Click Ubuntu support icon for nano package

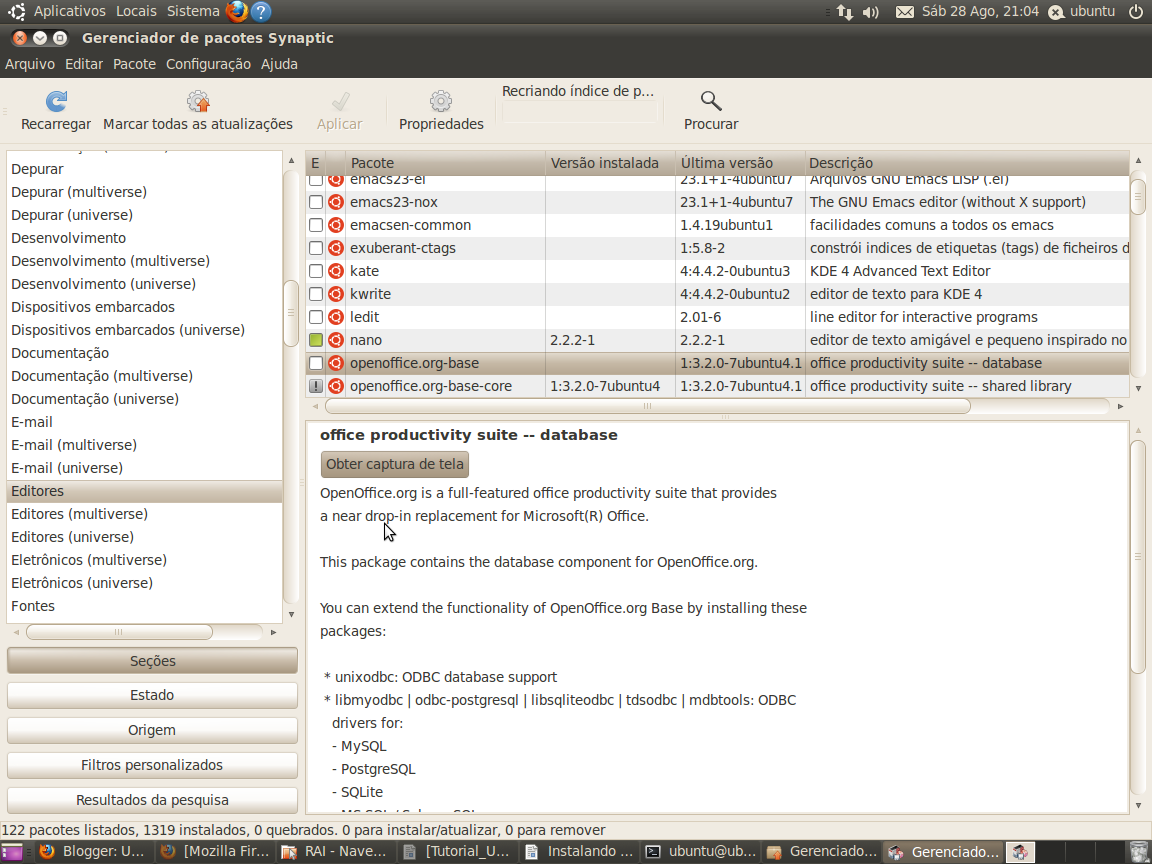(x=336, y=340)
